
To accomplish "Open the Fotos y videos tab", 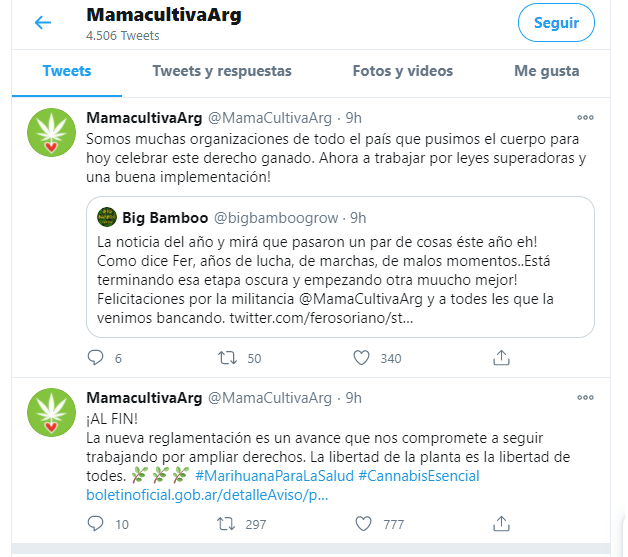I will coord(402,71).
